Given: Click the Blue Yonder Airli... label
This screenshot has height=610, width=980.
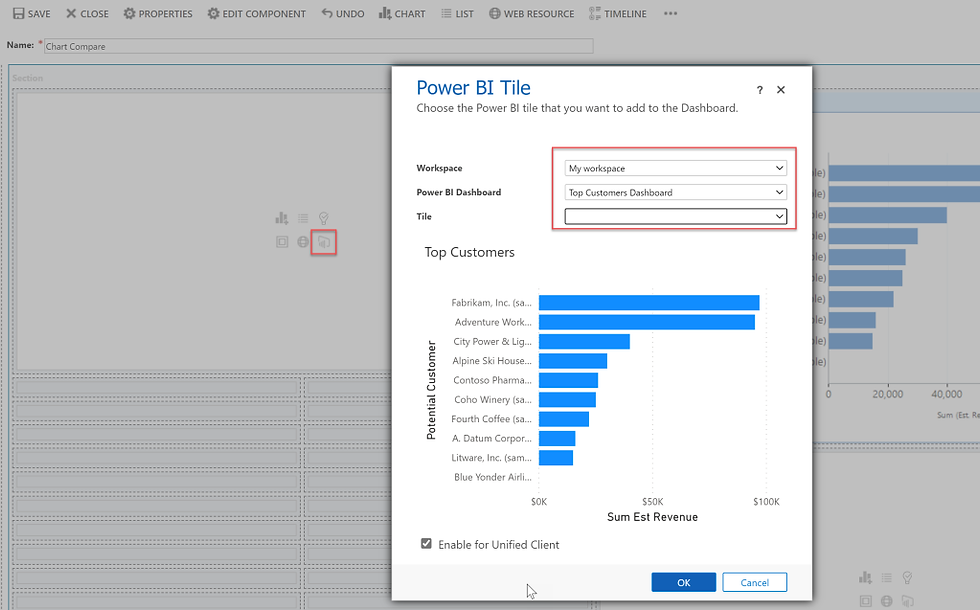Looking at the screenshot, I should (x=493, y=477).
